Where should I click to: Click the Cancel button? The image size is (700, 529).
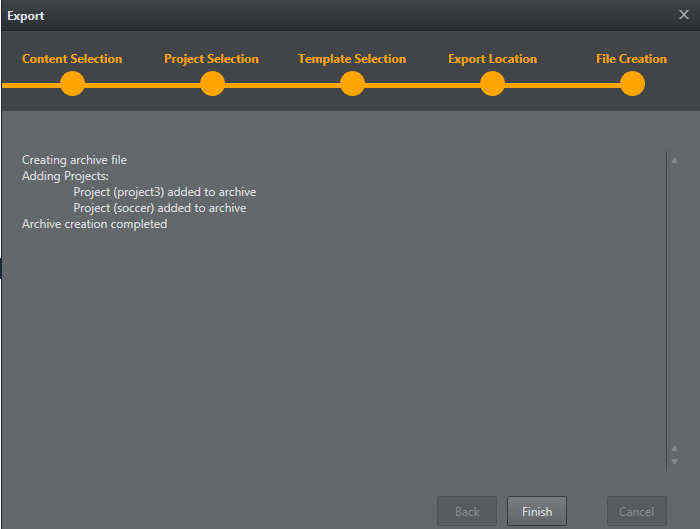(x=636, y=511)
